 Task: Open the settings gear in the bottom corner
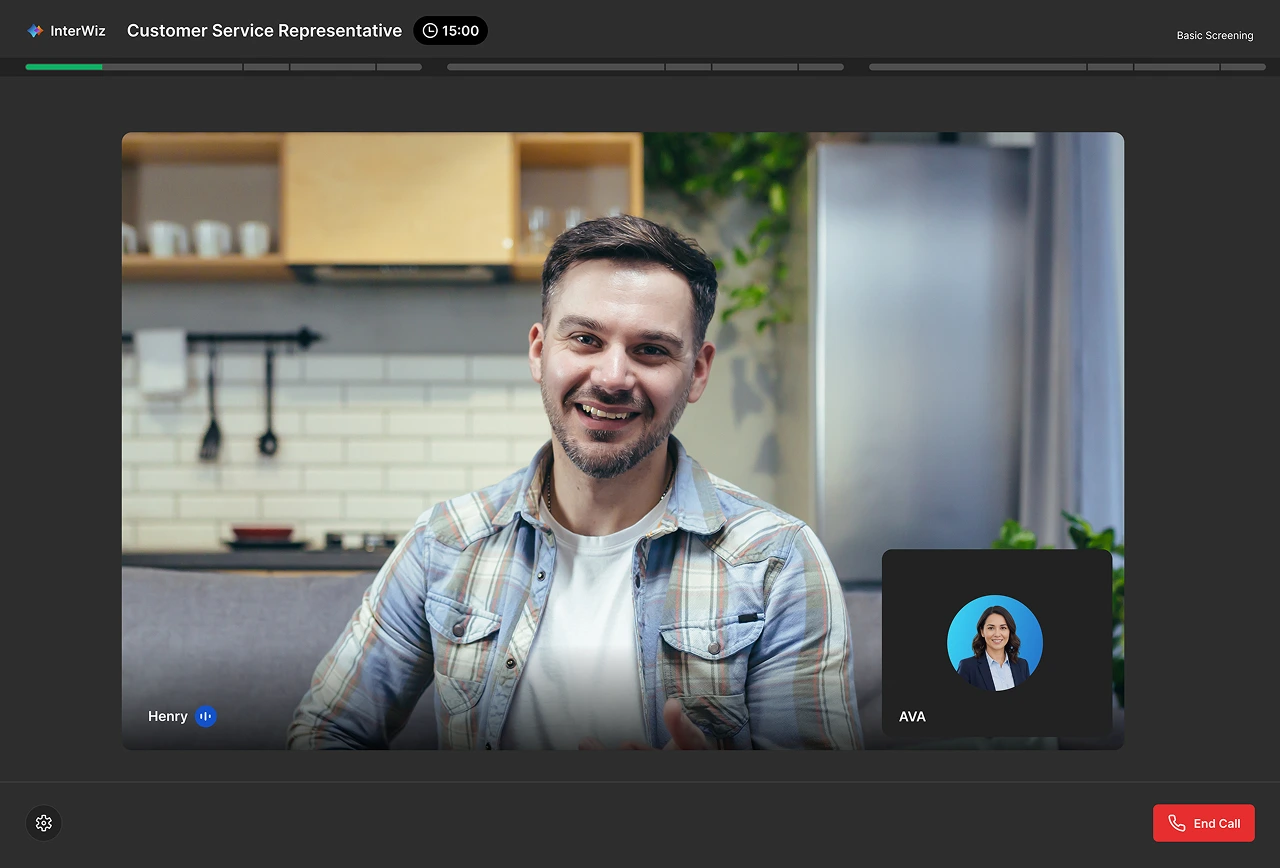pos(43,823)
